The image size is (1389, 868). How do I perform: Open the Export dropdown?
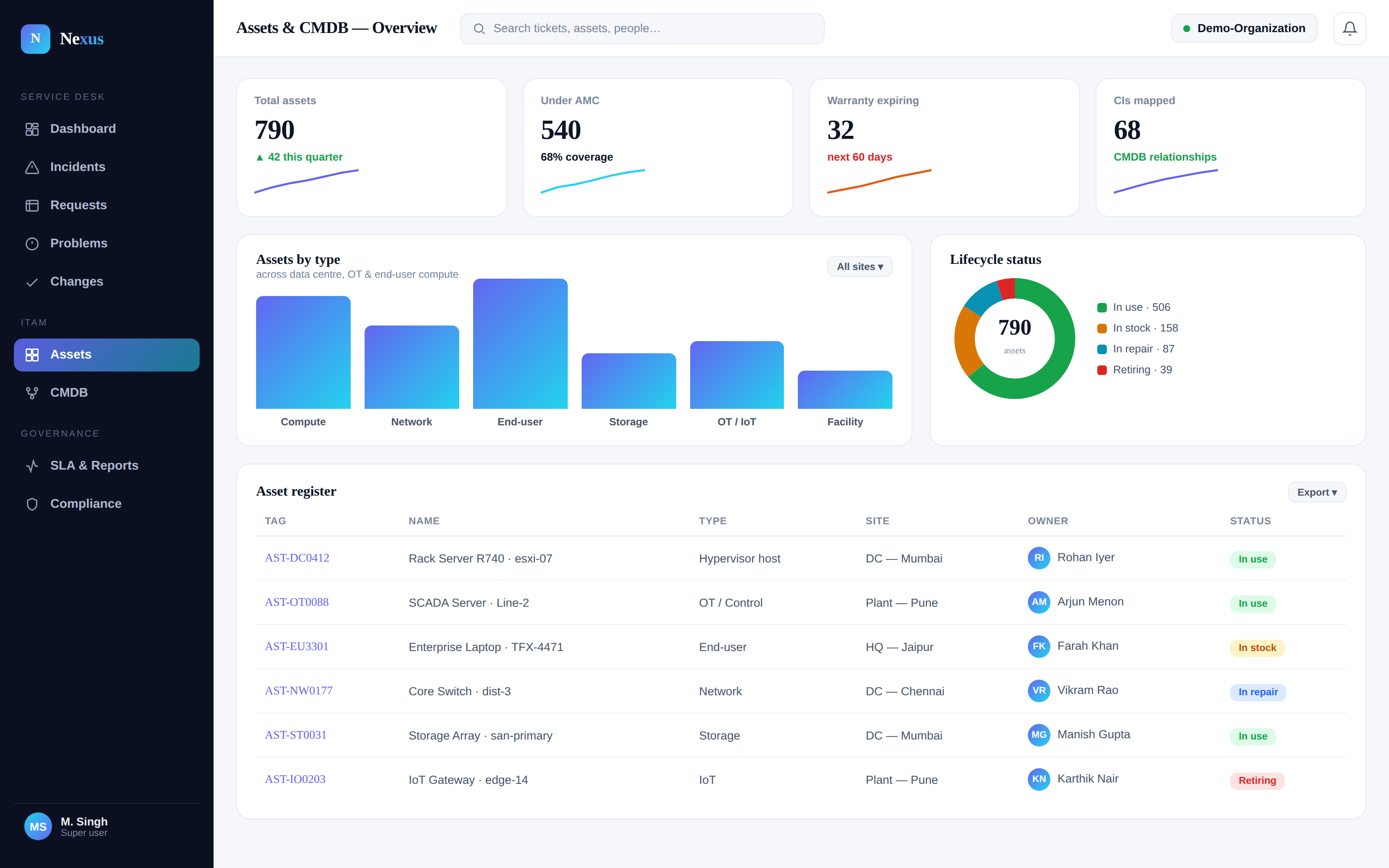click(x=1317, y=492)
